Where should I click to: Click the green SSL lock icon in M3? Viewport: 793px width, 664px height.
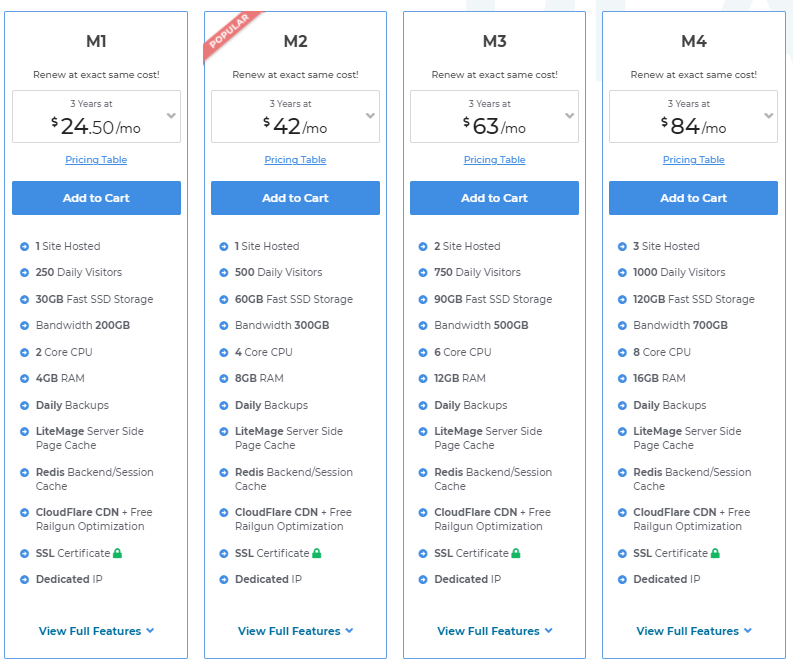pos(516,553)
